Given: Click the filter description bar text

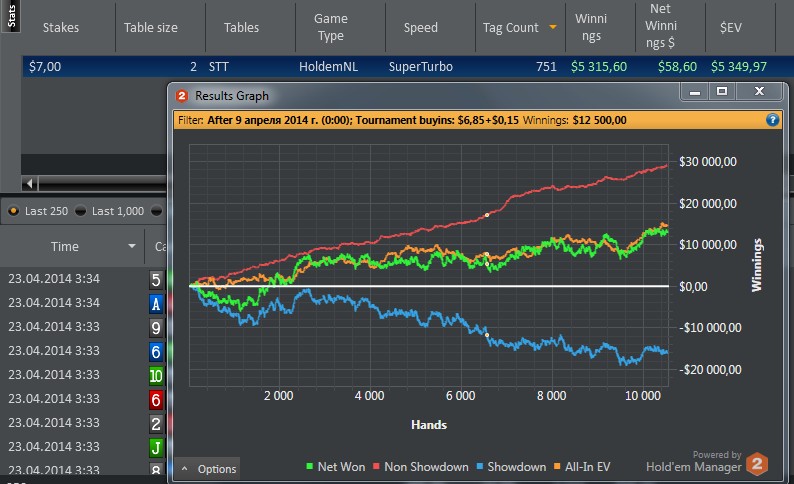Looking at the screenshot, I should [402, 120].
